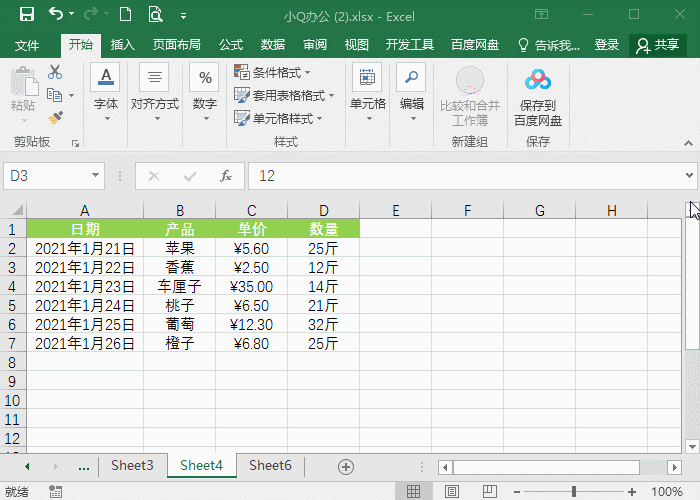The width and height of the screenshot is (700, 500).
Task: Open ribbon display options icon in title bar
Action: click(541, 15)
